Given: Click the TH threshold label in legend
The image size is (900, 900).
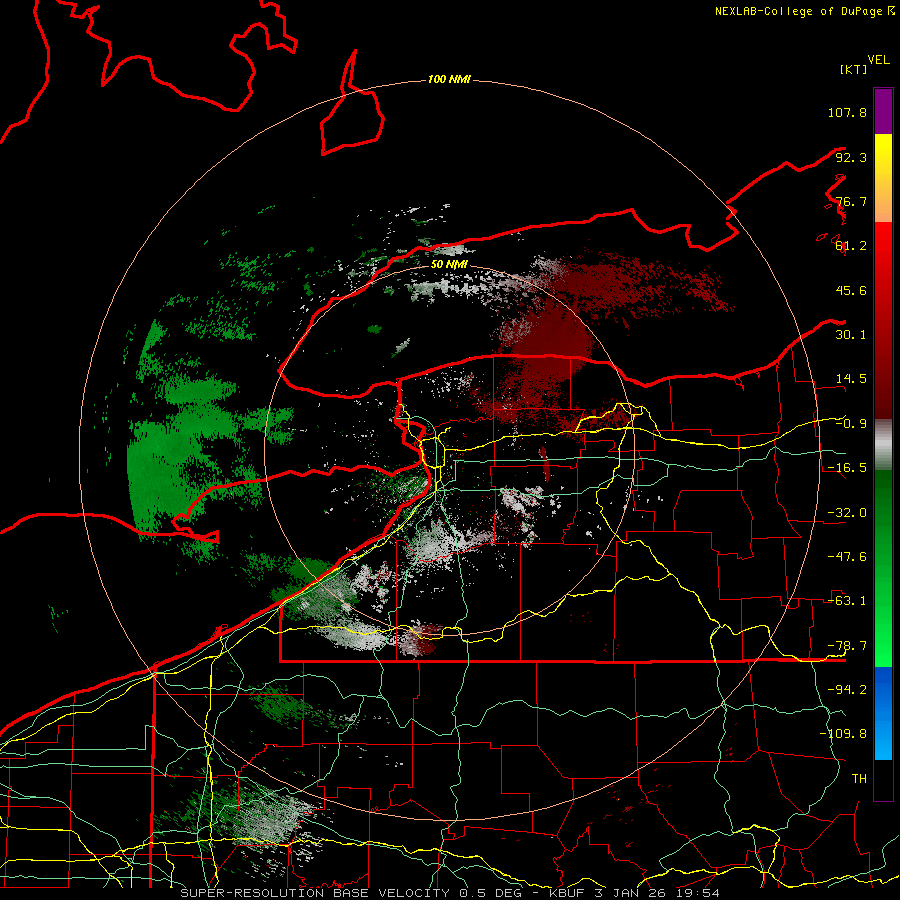Looking at the screenshot, I should [859, 779].
